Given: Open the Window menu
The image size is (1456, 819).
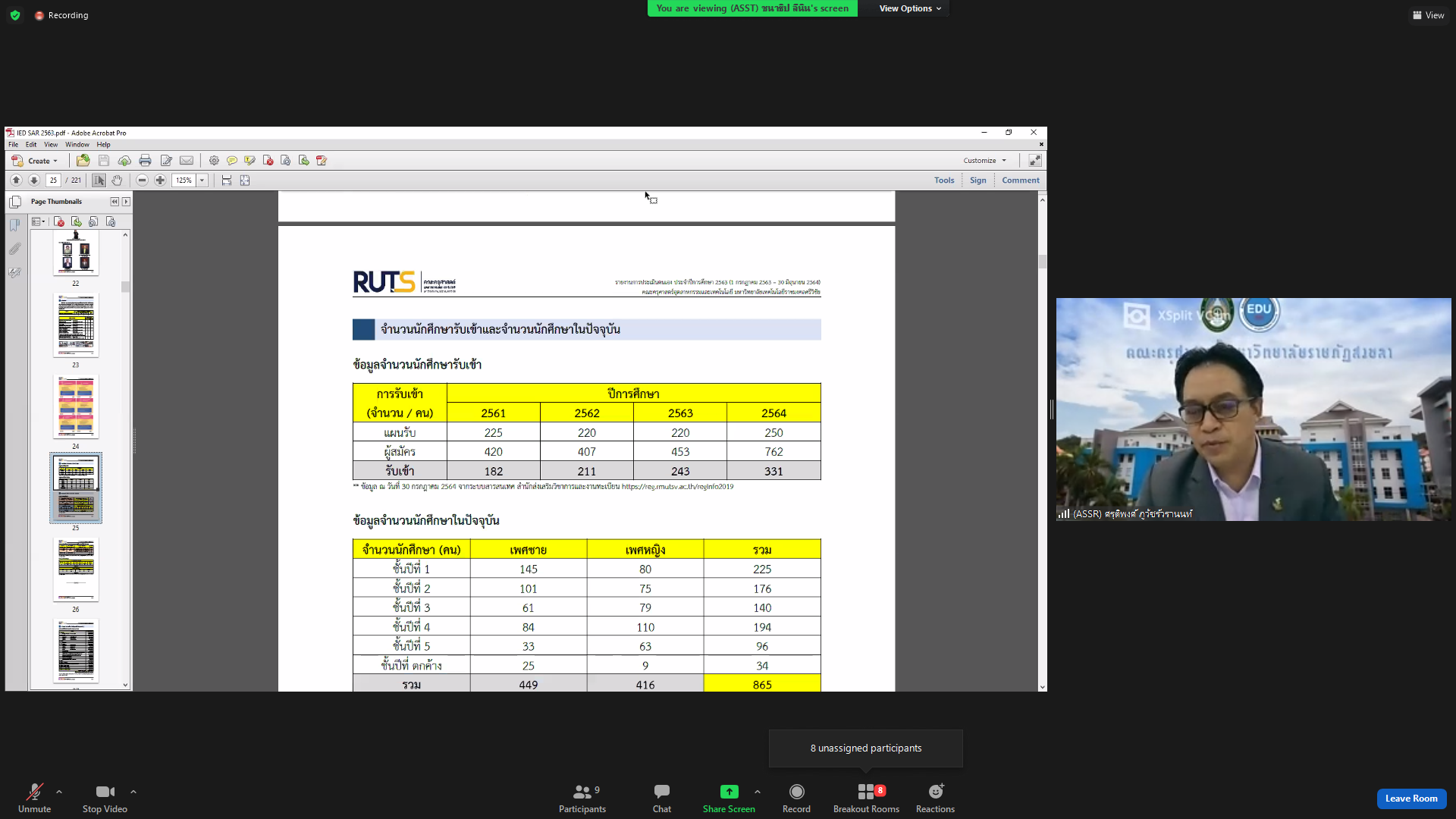Looking at the screenshot, I should pos(77,145).
